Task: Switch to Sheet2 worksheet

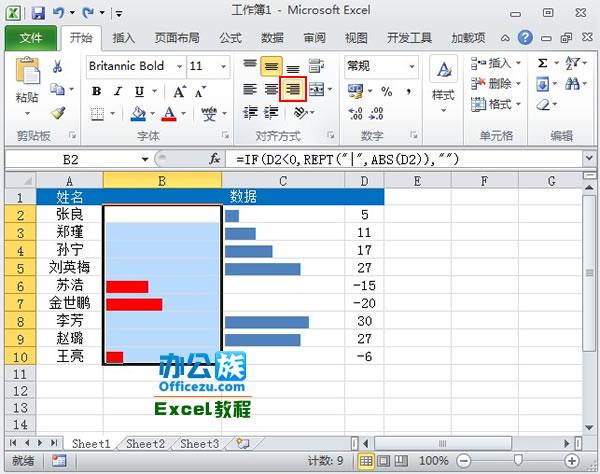Action: (x=145, y=444)
